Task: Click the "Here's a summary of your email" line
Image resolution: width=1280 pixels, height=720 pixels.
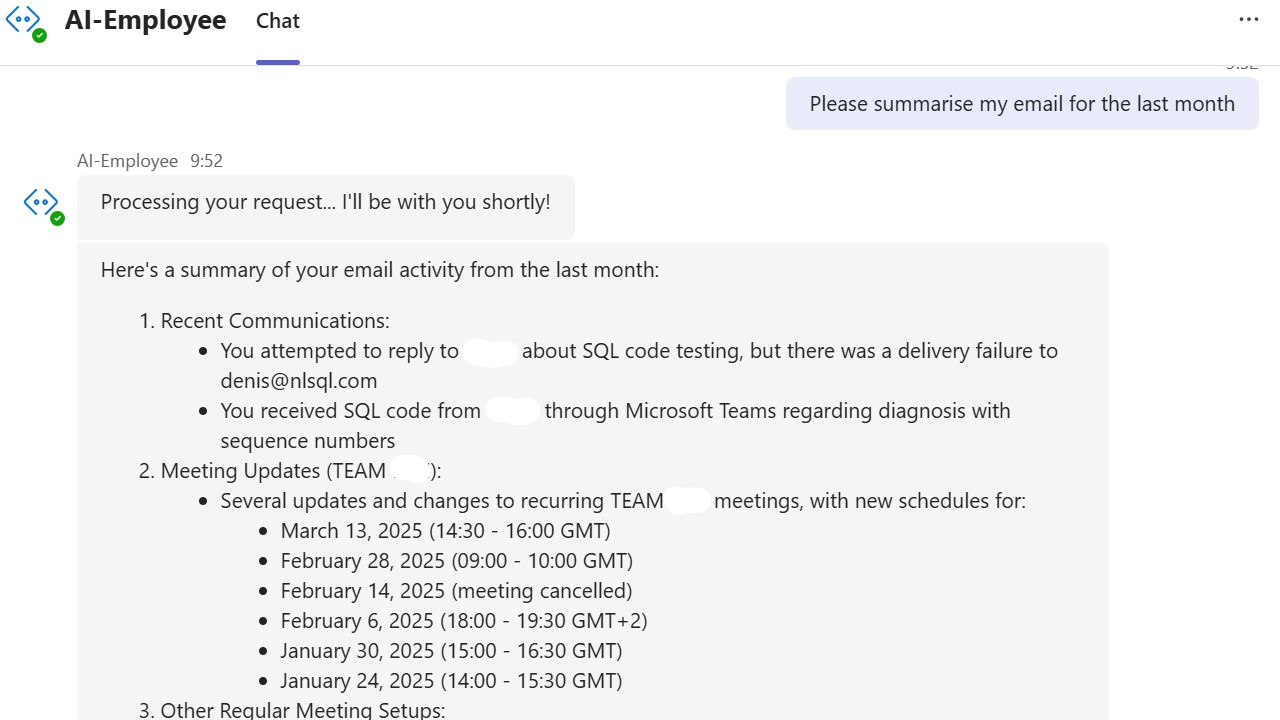Action: [x=380, y=270]
